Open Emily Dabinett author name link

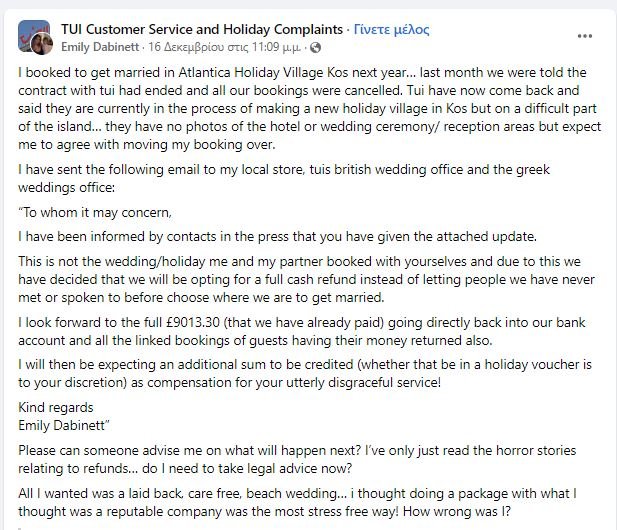tap(100, 47)
